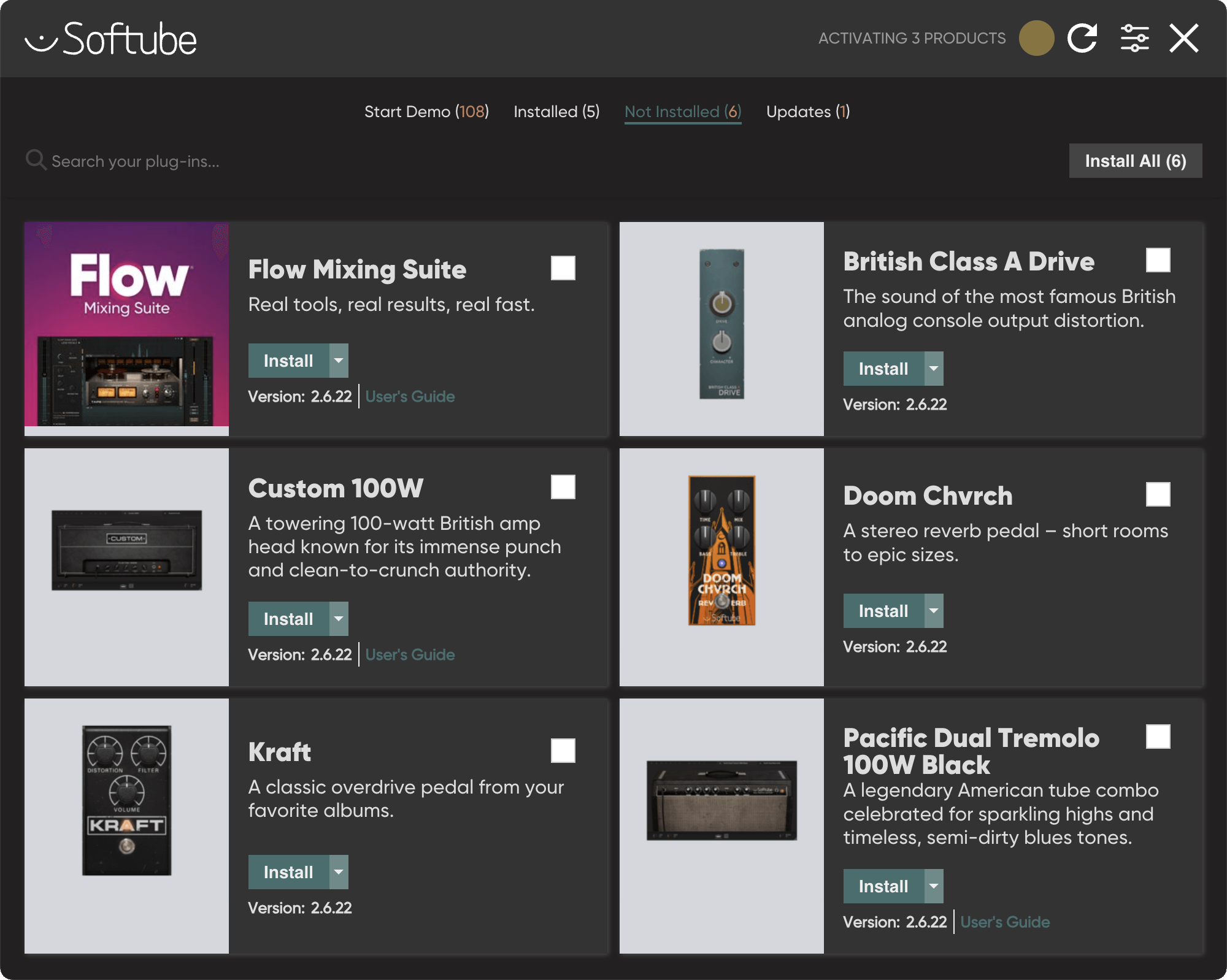The width and height of the screenshot is (1227, 980).
Task: Go to the Updates (1) tab
Action: tap(808, 112)
